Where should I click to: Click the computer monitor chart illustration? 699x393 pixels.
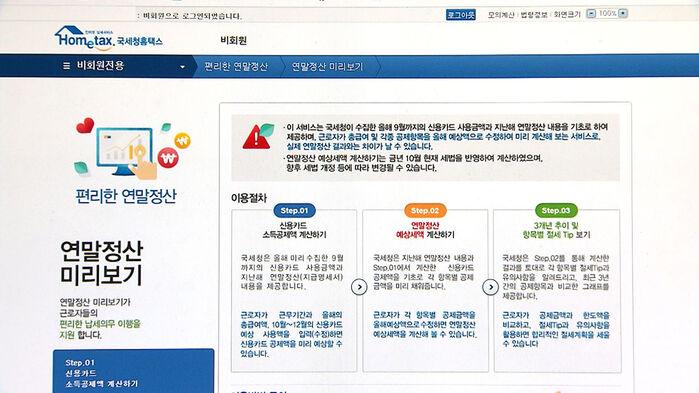point(125,151)
